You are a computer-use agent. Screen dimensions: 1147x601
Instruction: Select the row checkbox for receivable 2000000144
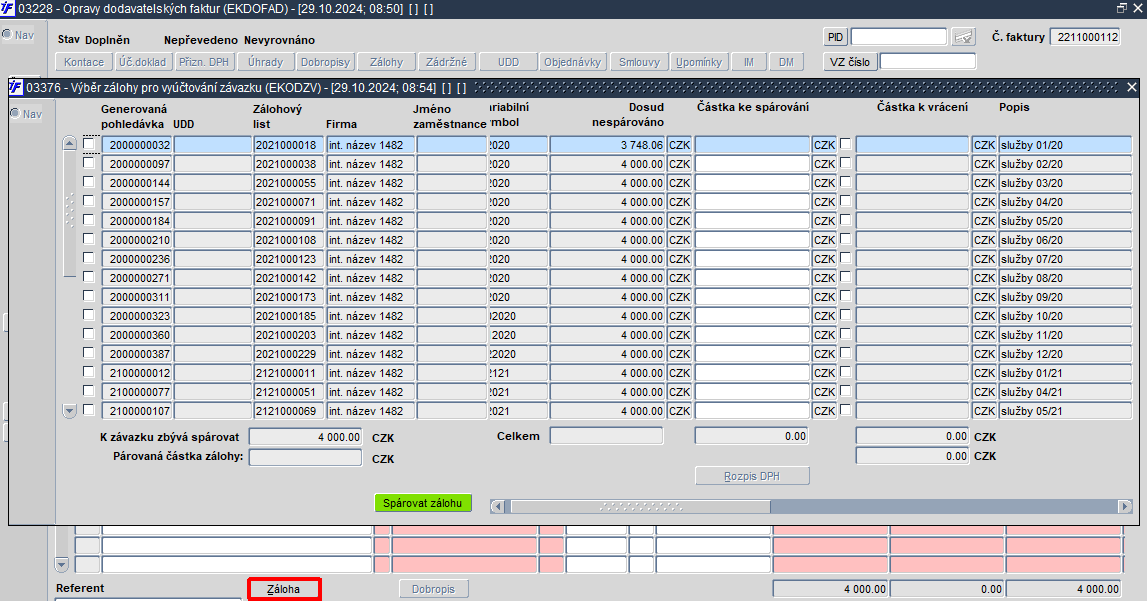[89, 182]
